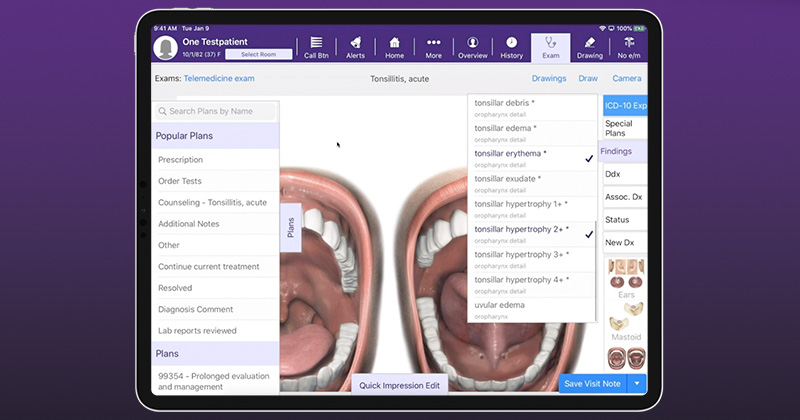Image resolution: width=800 pixels, height=420 pixels.
Task: Select Continue current treatment plan
Action: click(x=215, y=267)
